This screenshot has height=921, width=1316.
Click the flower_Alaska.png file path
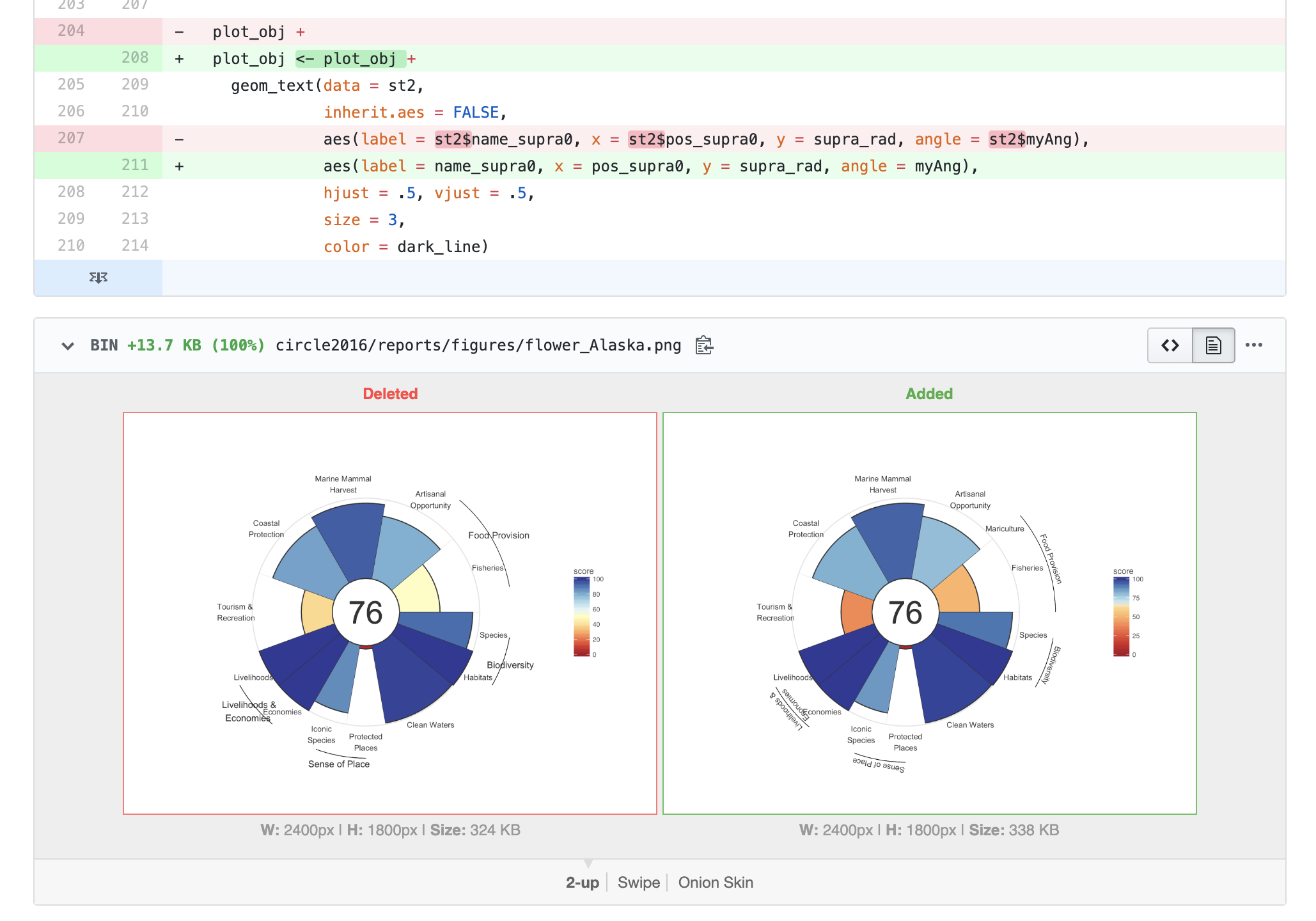click(x=478, y=345)
